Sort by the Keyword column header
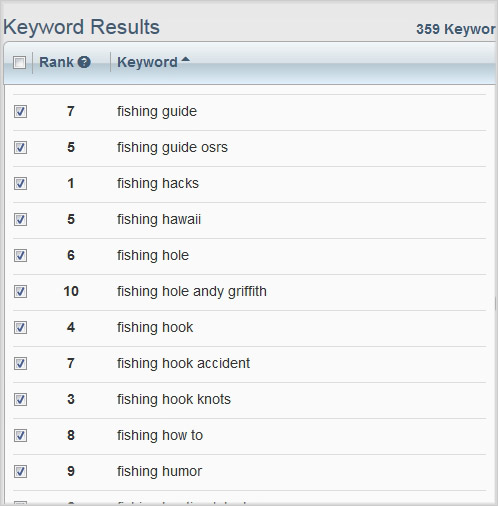This screenshot has width=498, height=506. click(147, 62)
